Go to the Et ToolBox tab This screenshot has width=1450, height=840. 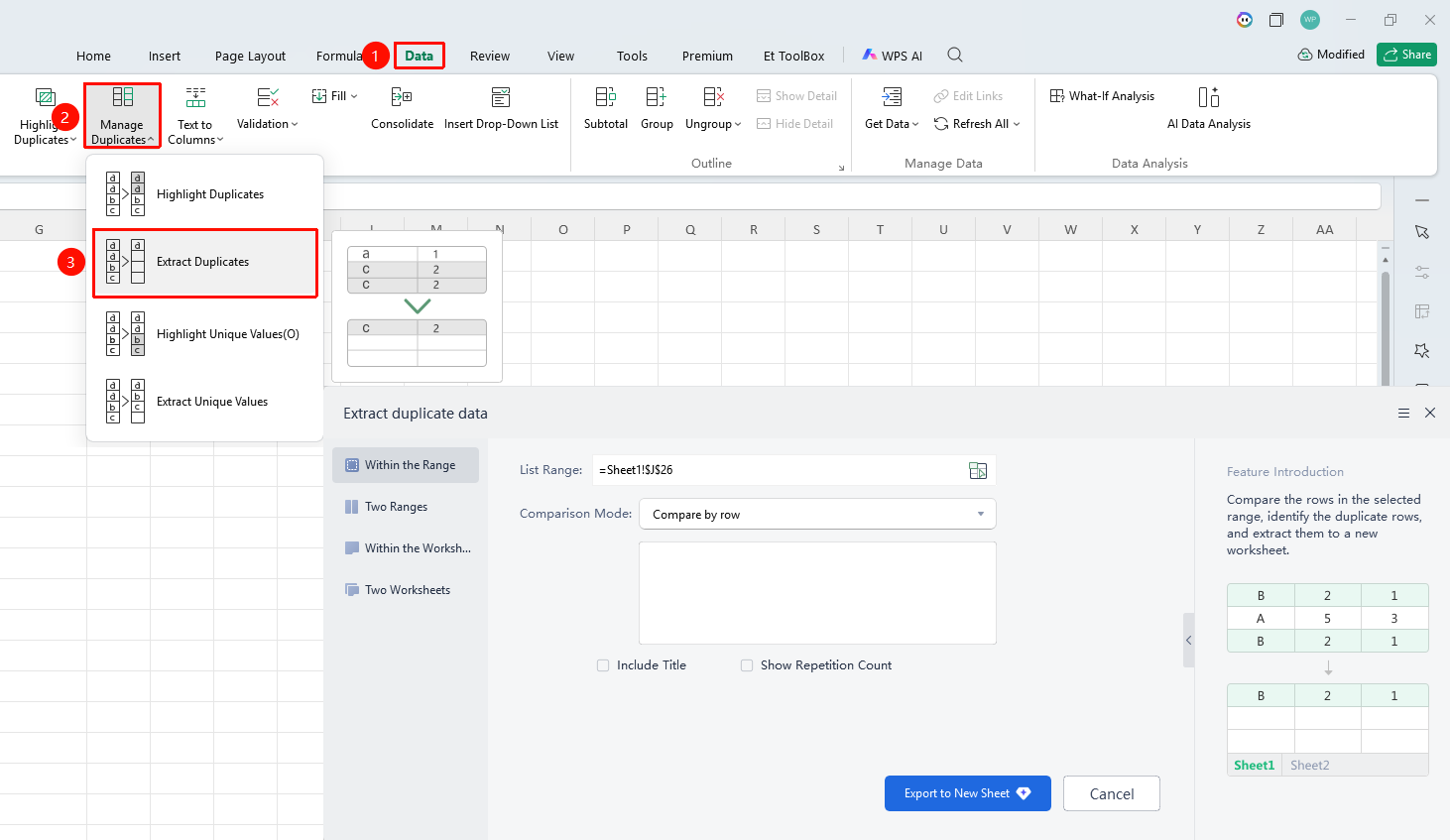pos(793,56)
